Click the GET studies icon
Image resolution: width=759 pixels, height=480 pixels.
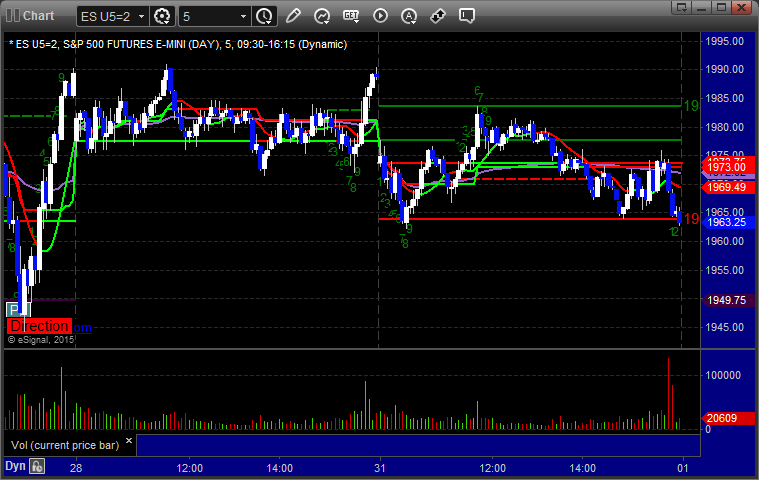click(351, 16)
